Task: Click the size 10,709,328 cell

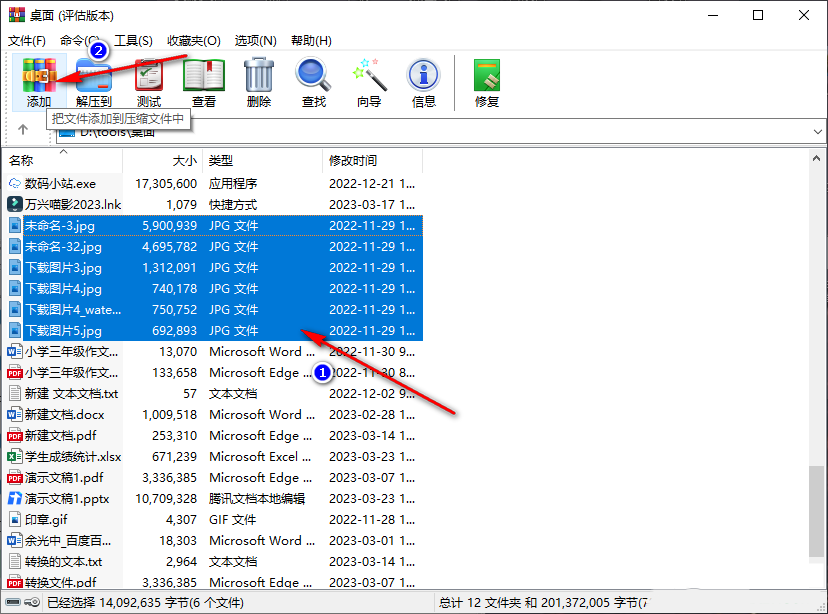Action: (166, 498)
